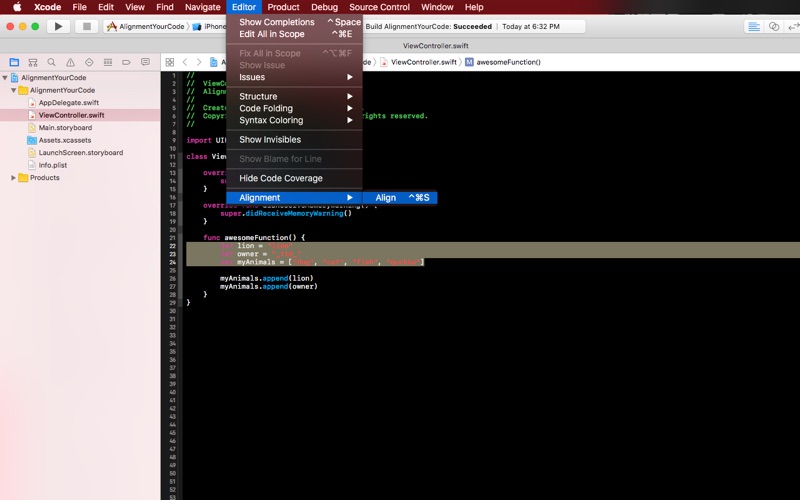Open the Source Control menu
The image size is (800, 500).
tap(380, 7)
